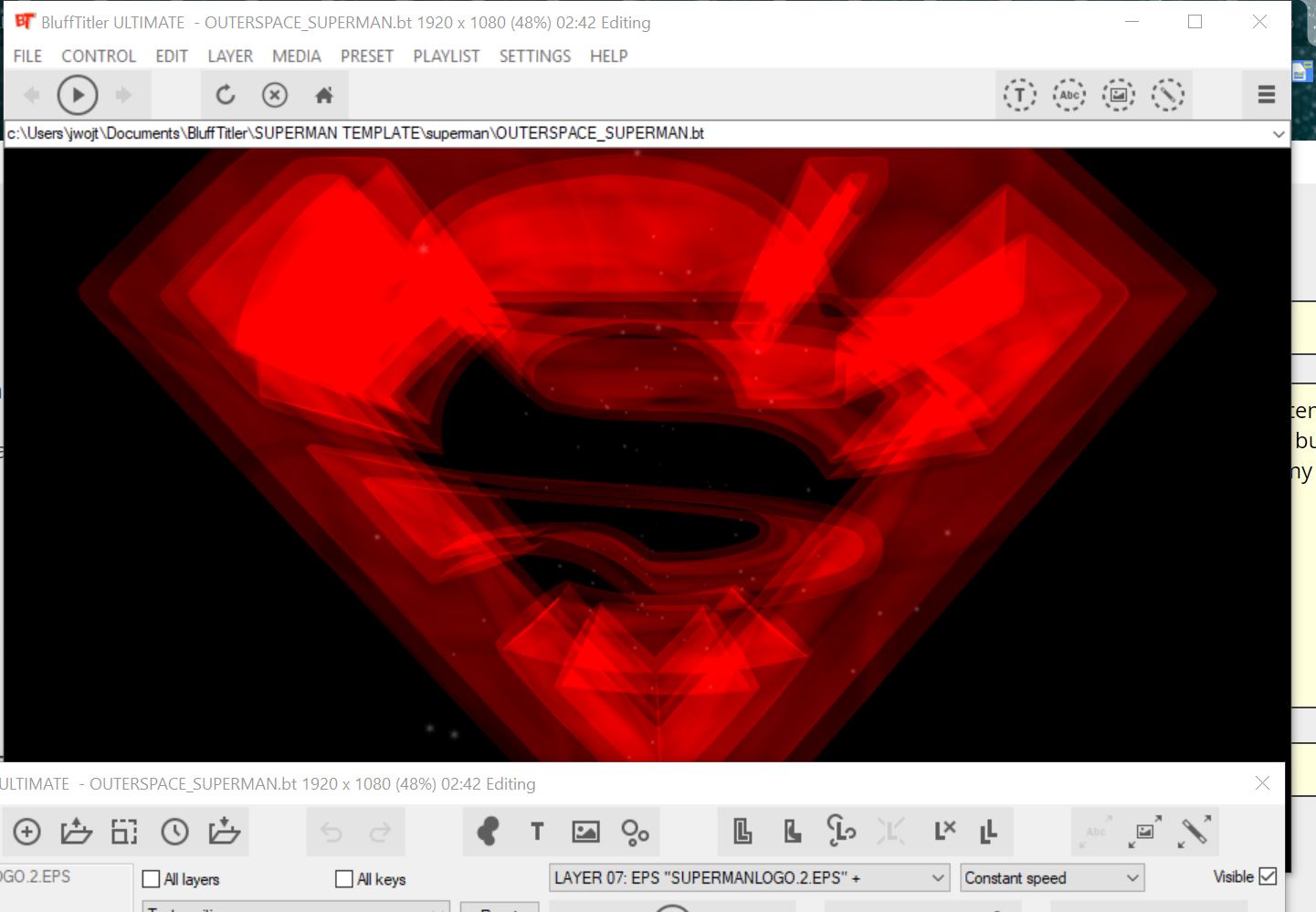
Task: Open the SETTINGS menu
Action: tap(535, 57)
